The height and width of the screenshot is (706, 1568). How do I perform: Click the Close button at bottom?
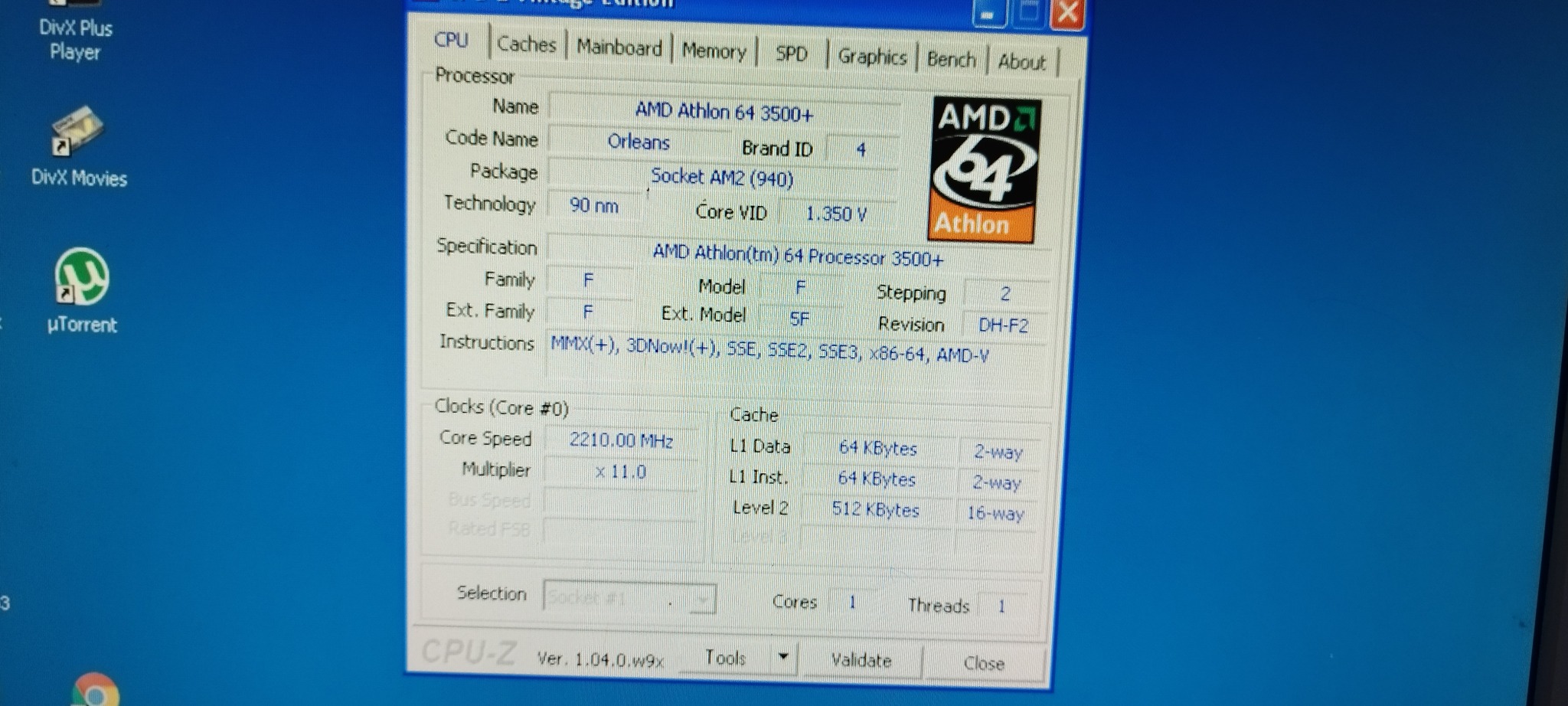click(x=985, y=663)
